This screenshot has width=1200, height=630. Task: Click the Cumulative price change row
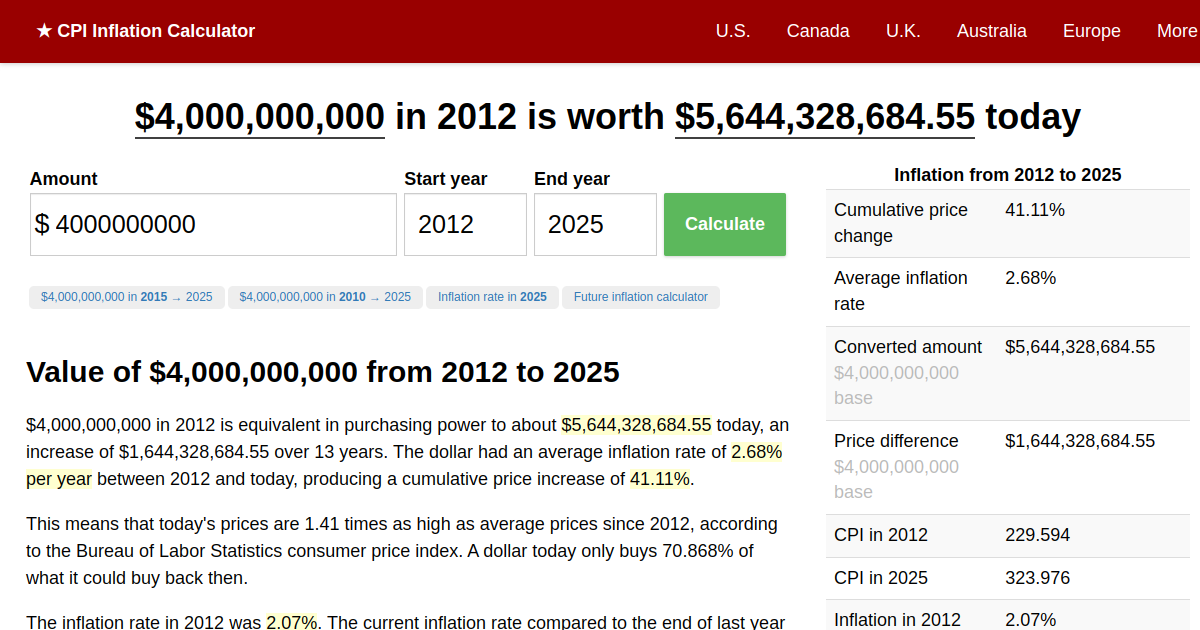tap(1008, 222)
